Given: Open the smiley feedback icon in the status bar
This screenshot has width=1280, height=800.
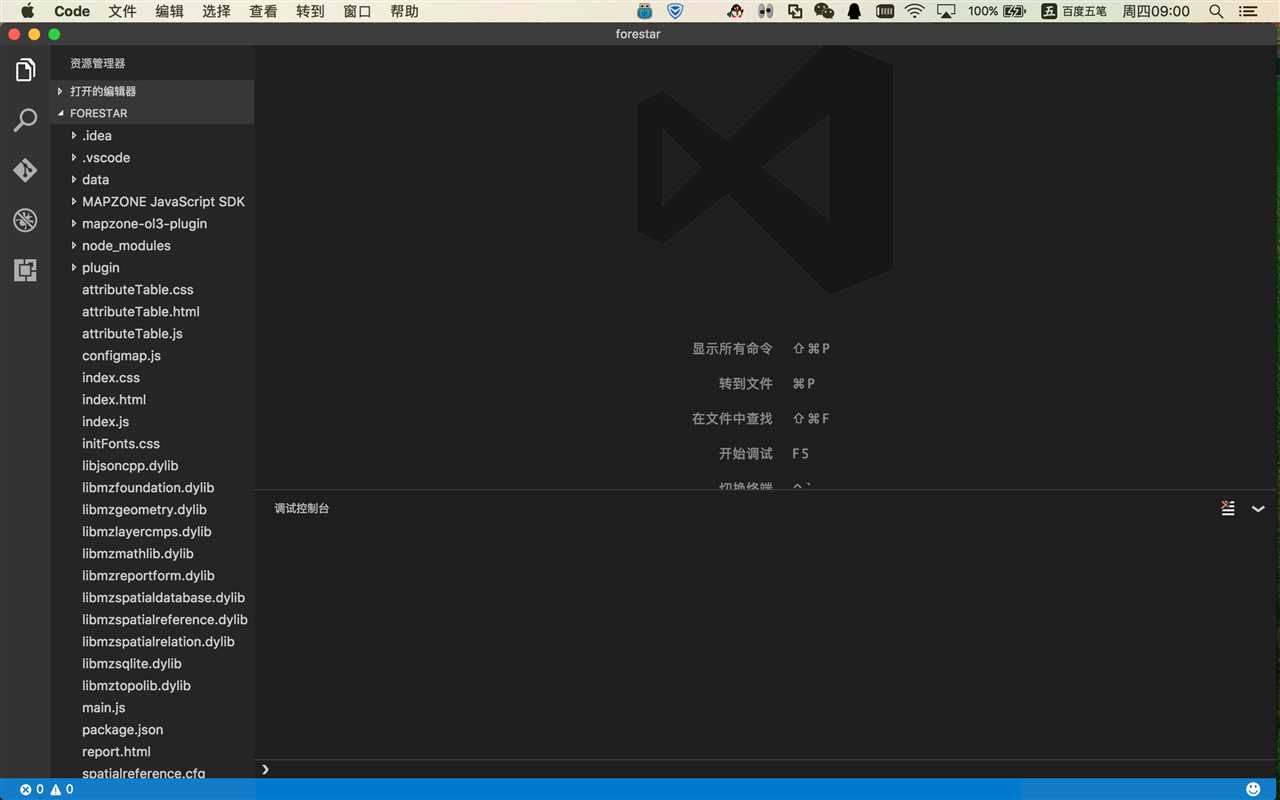Looking at the screenshot, I should 1253,789.
